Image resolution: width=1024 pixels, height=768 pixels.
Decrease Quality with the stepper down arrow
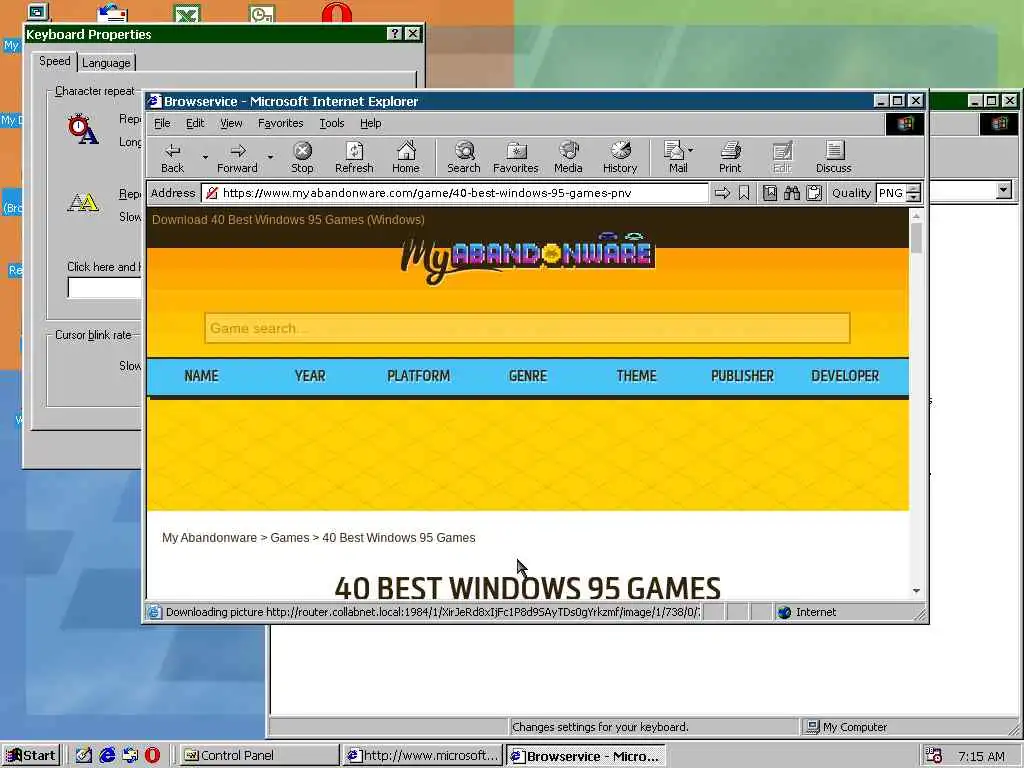click(x=914, y=197)
